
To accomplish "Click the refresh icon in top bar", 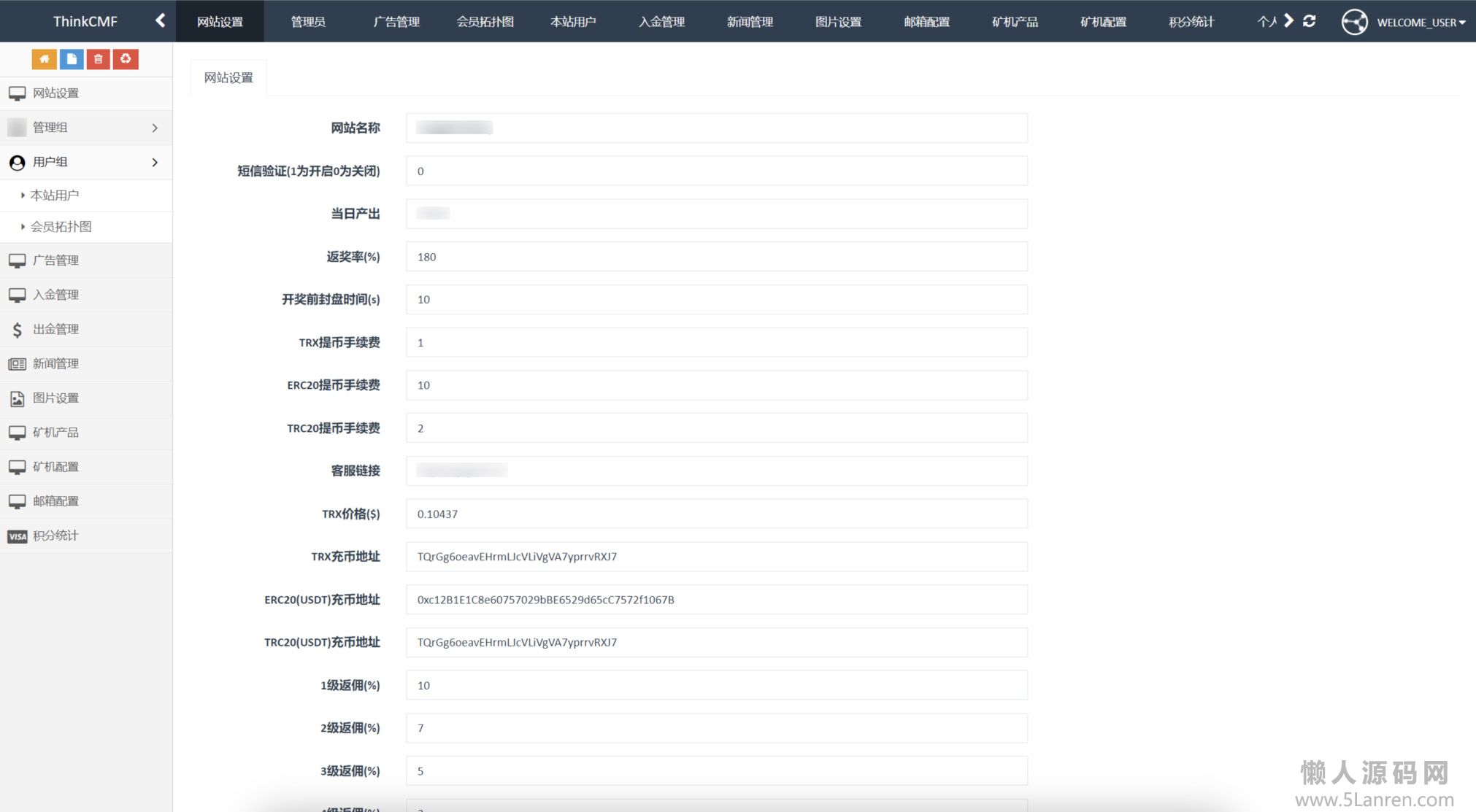I will coord(1309,21).
